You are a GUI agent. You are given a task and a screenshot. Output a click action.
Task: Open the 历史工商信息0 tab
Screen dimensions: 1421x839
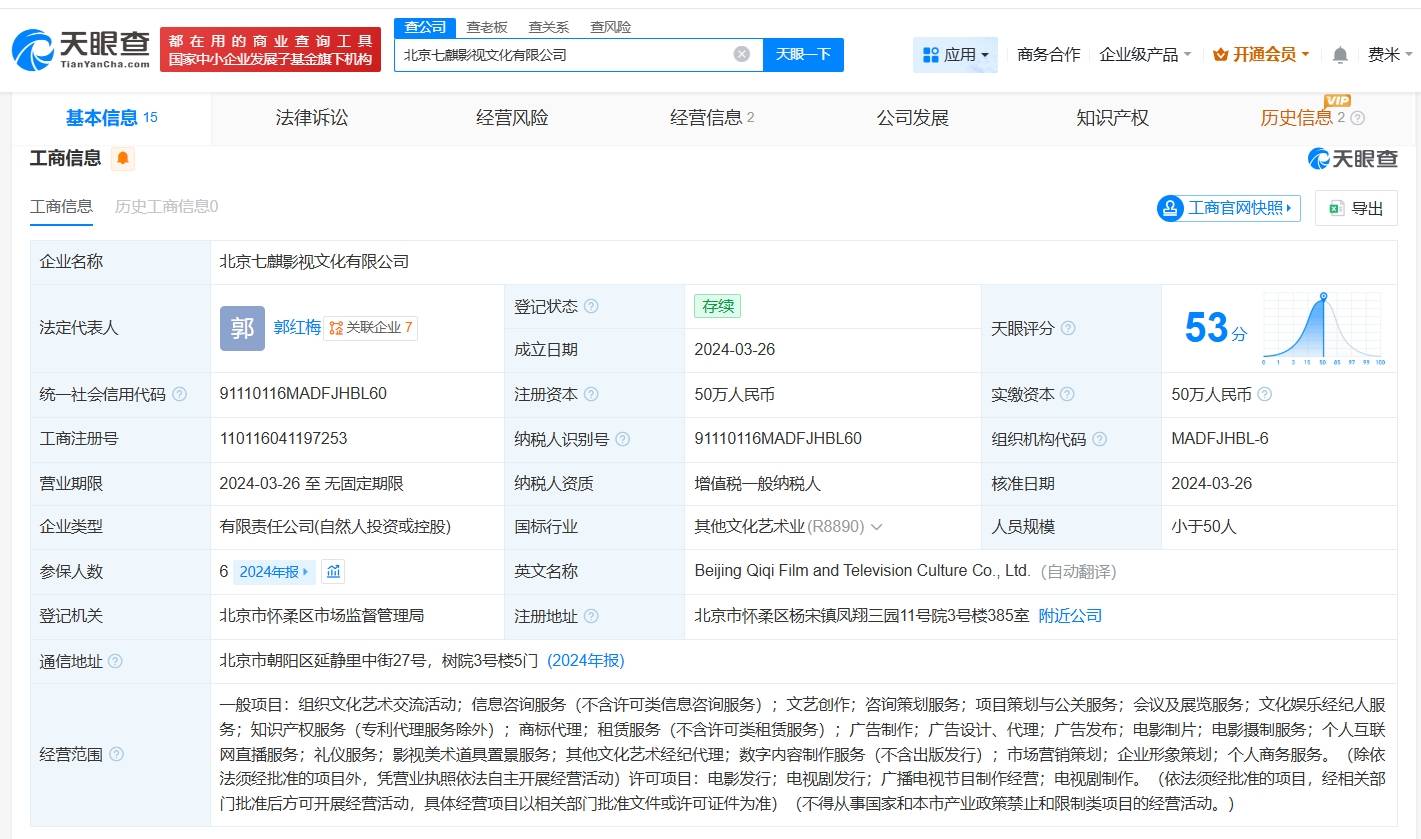point(166,207)
